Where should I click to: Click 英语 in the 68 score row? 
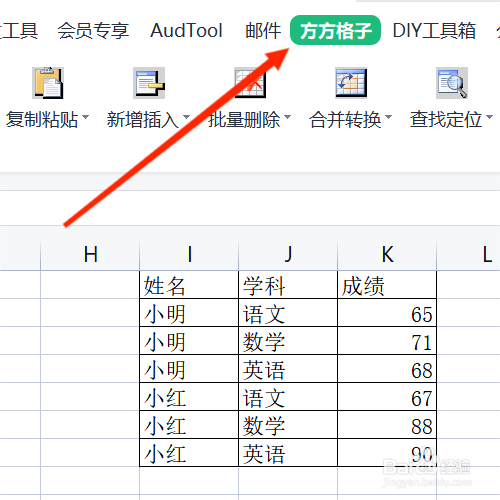coord(288,369)
